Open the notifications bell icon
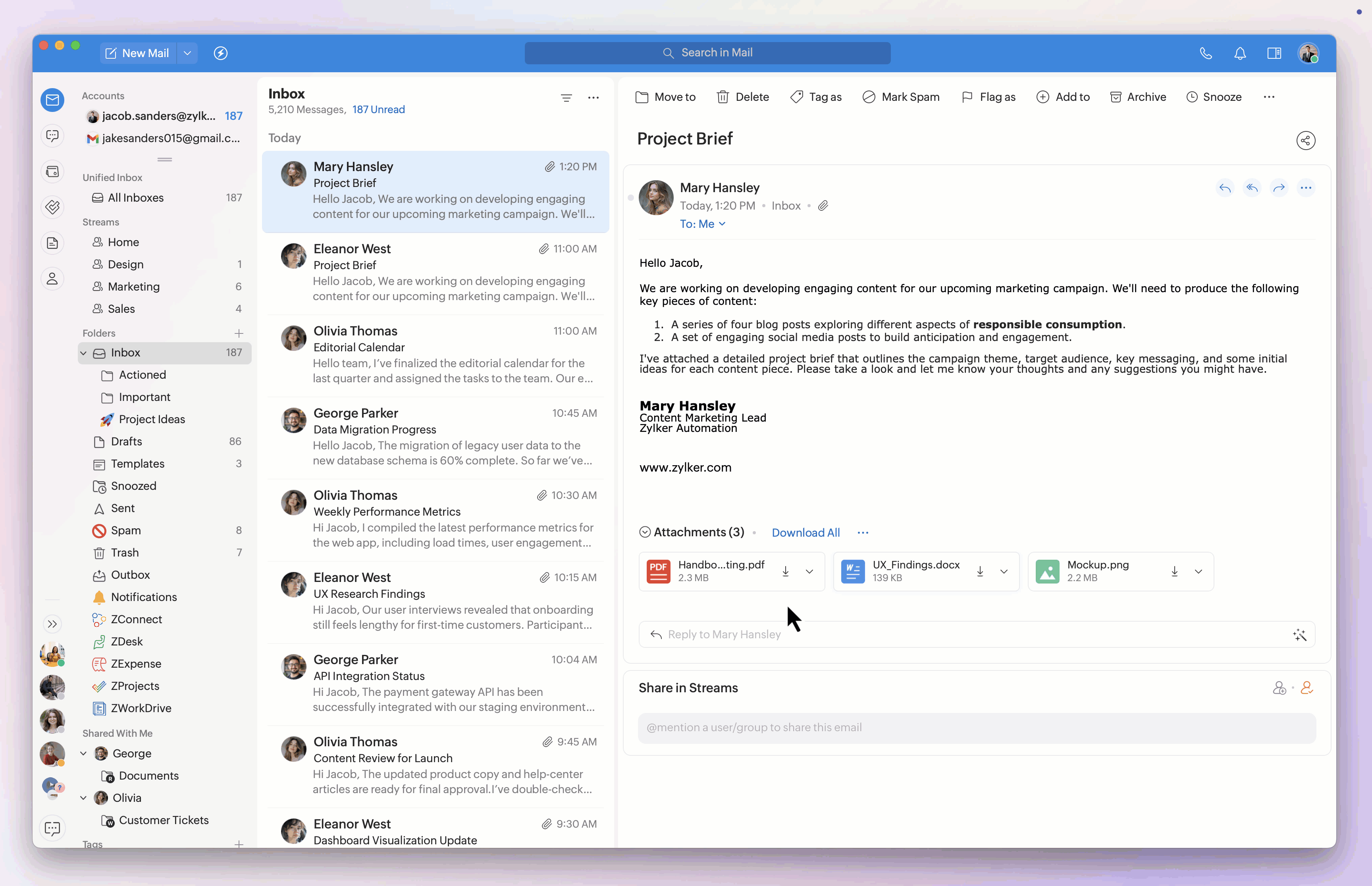Screen dimensions: 1372x886 (1240, 54)
